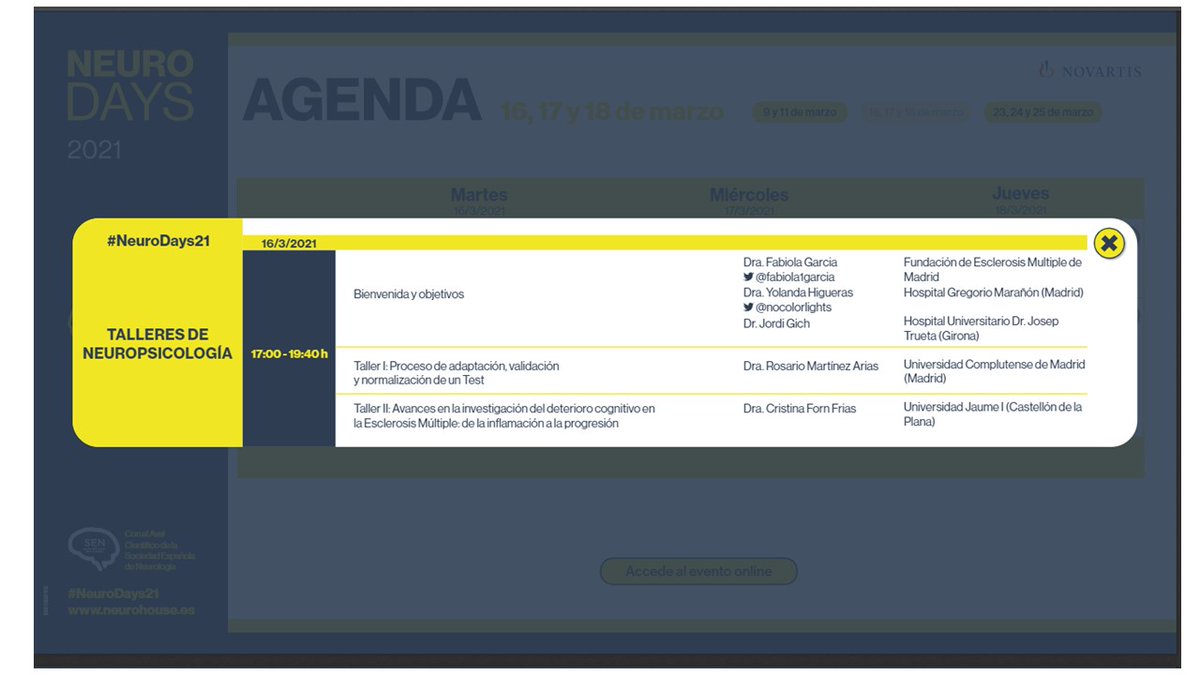Click the #NeuroDays21 label in the popup
Image resolution: width=1200 pixels, height=675 pixels.
pos(157,241)
